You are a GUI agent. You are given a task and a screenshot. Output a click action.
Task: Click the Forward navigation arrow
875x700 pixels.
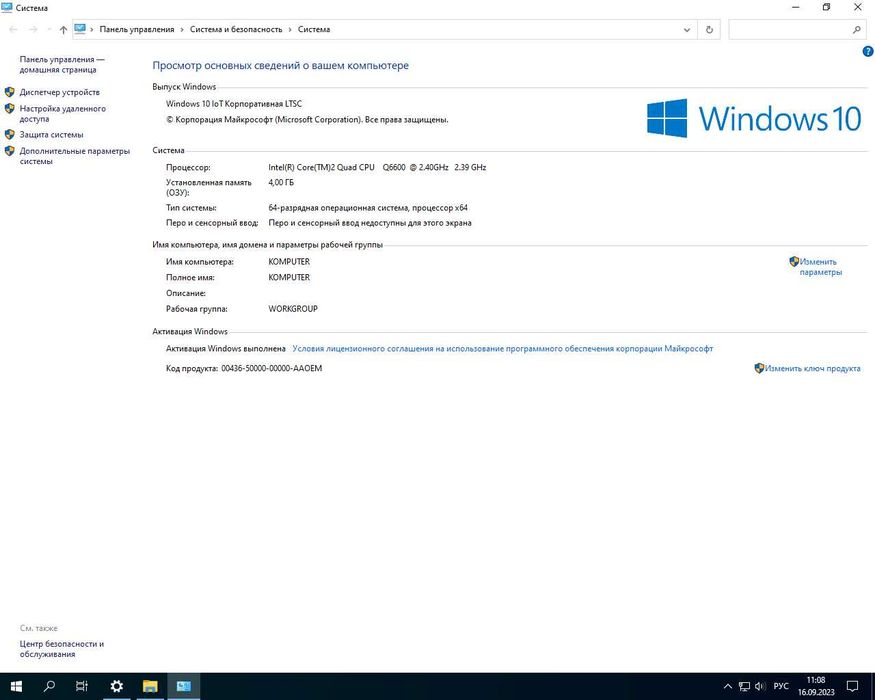tap(33, 30)
